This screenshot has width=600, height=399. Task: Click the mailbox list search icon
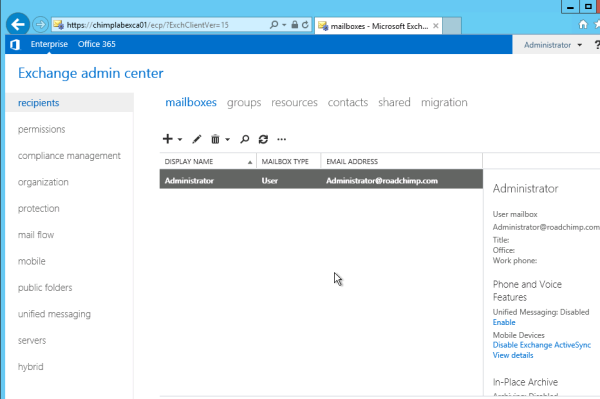245,139
